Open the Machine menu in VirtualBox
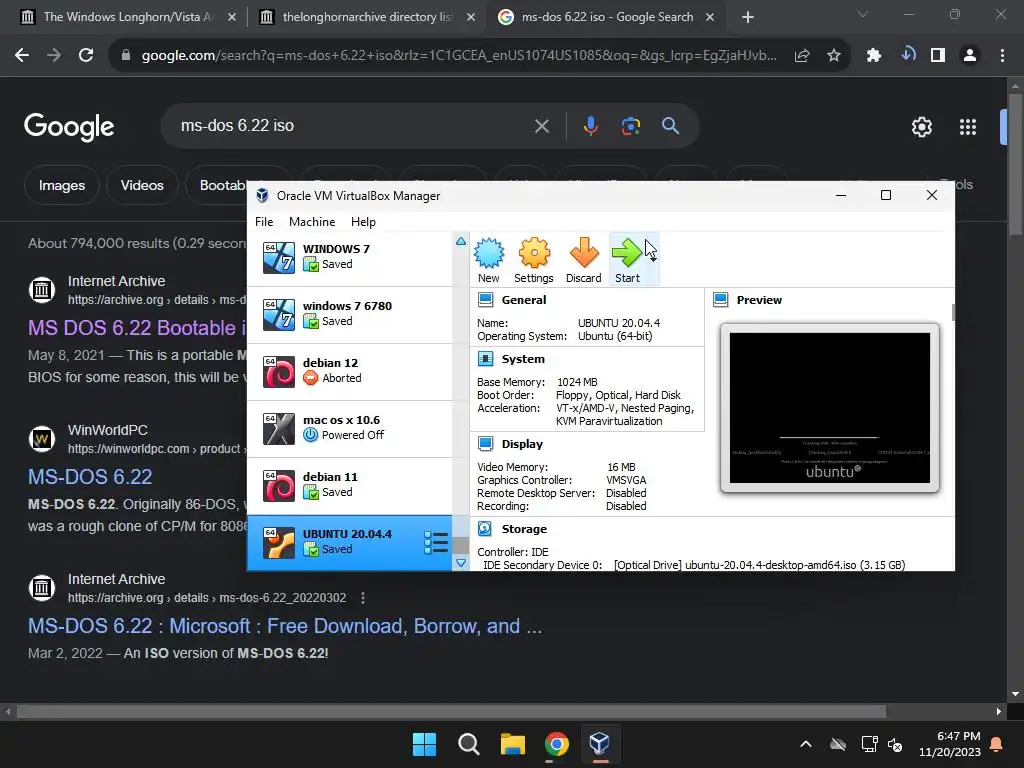This screenshot has height=768, width=1024. [x=312, y=222]
